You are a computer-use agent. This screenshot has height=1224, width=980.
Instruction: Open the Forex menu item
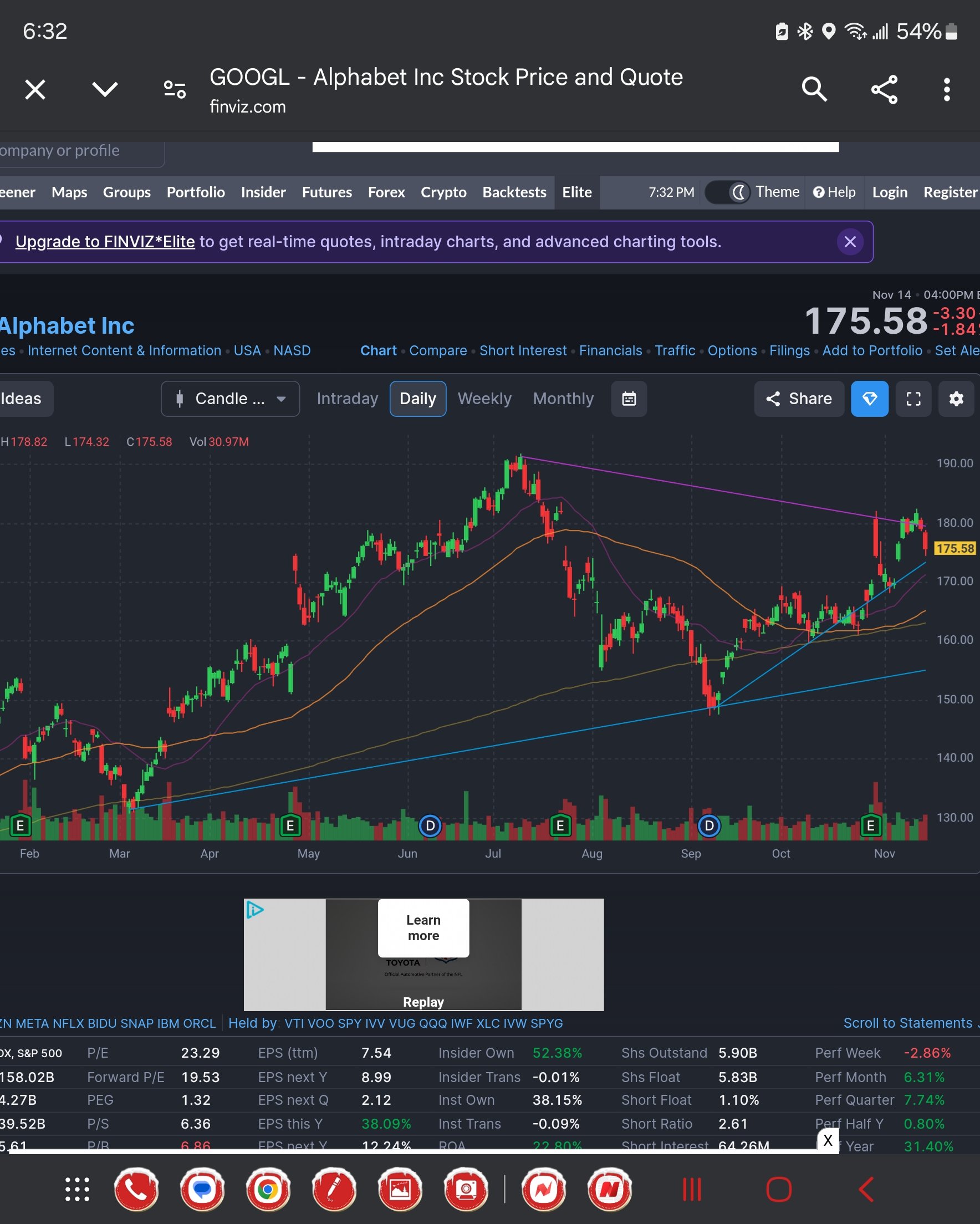(x=386, y=192)
